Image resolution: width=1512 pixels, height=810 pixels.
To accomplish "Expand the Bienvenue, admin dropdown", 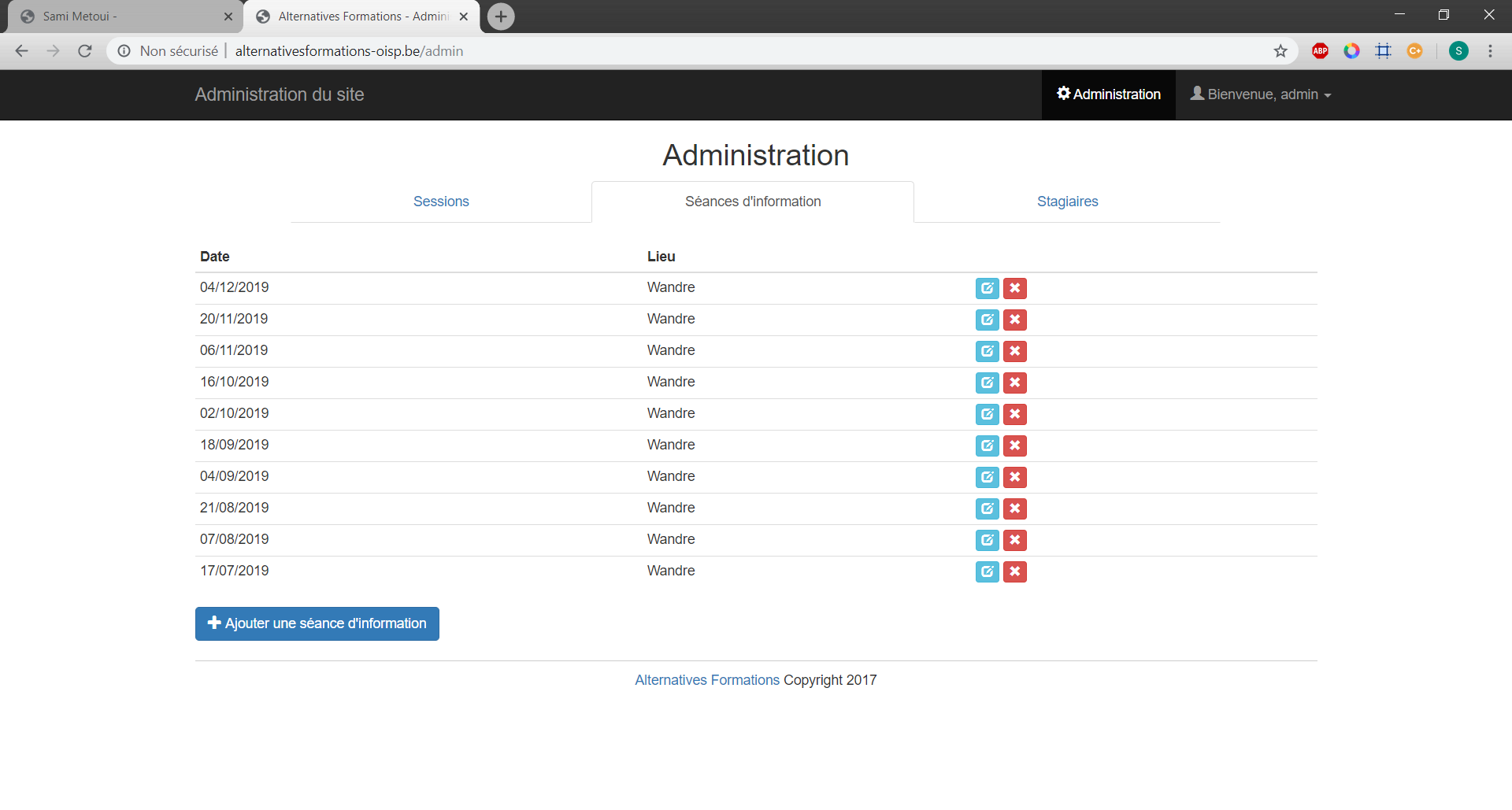I will point(1260,94).
